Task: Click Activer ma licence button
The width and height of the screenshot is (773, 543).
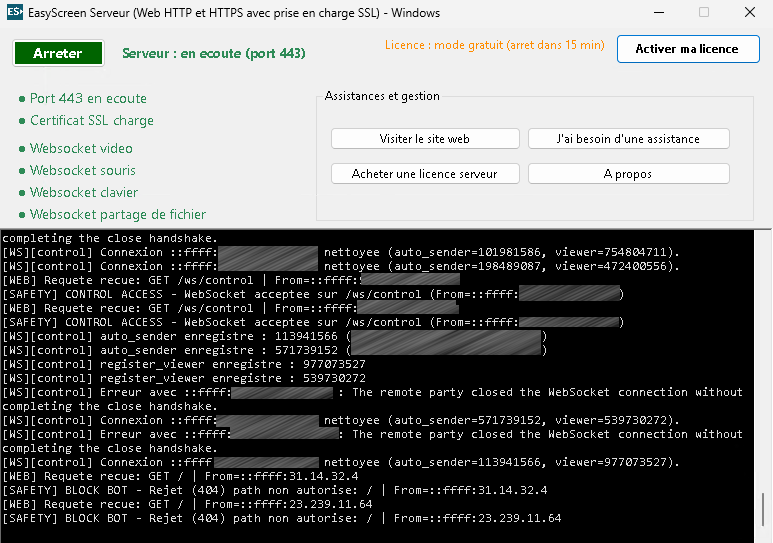Action: [688, 49]
